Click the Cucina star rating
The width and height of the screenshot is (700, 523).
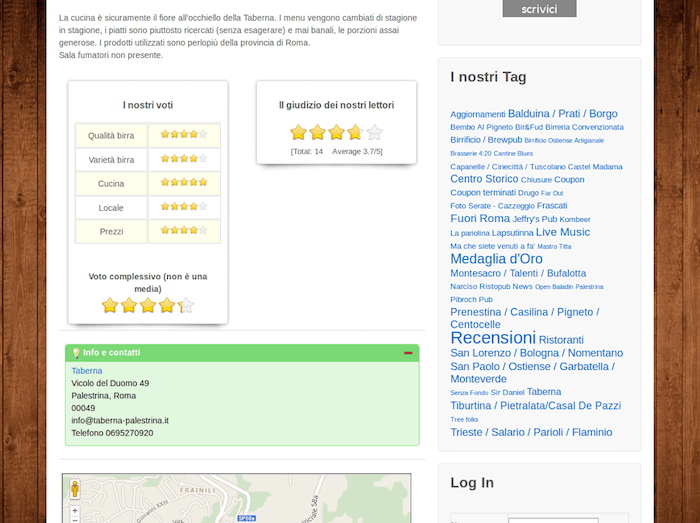[x=184, y=182]
